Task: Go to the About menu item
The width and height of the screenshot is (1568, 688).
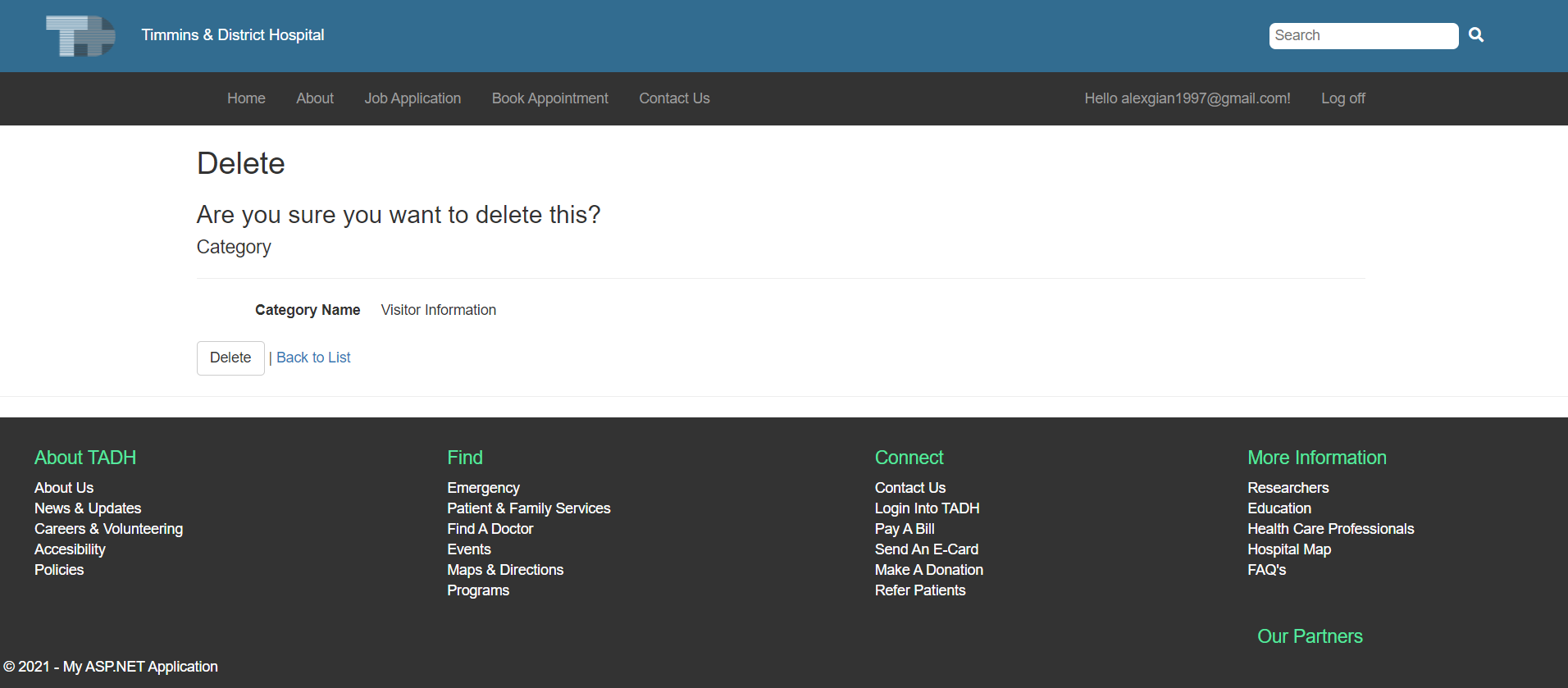Action: (315, 98)
